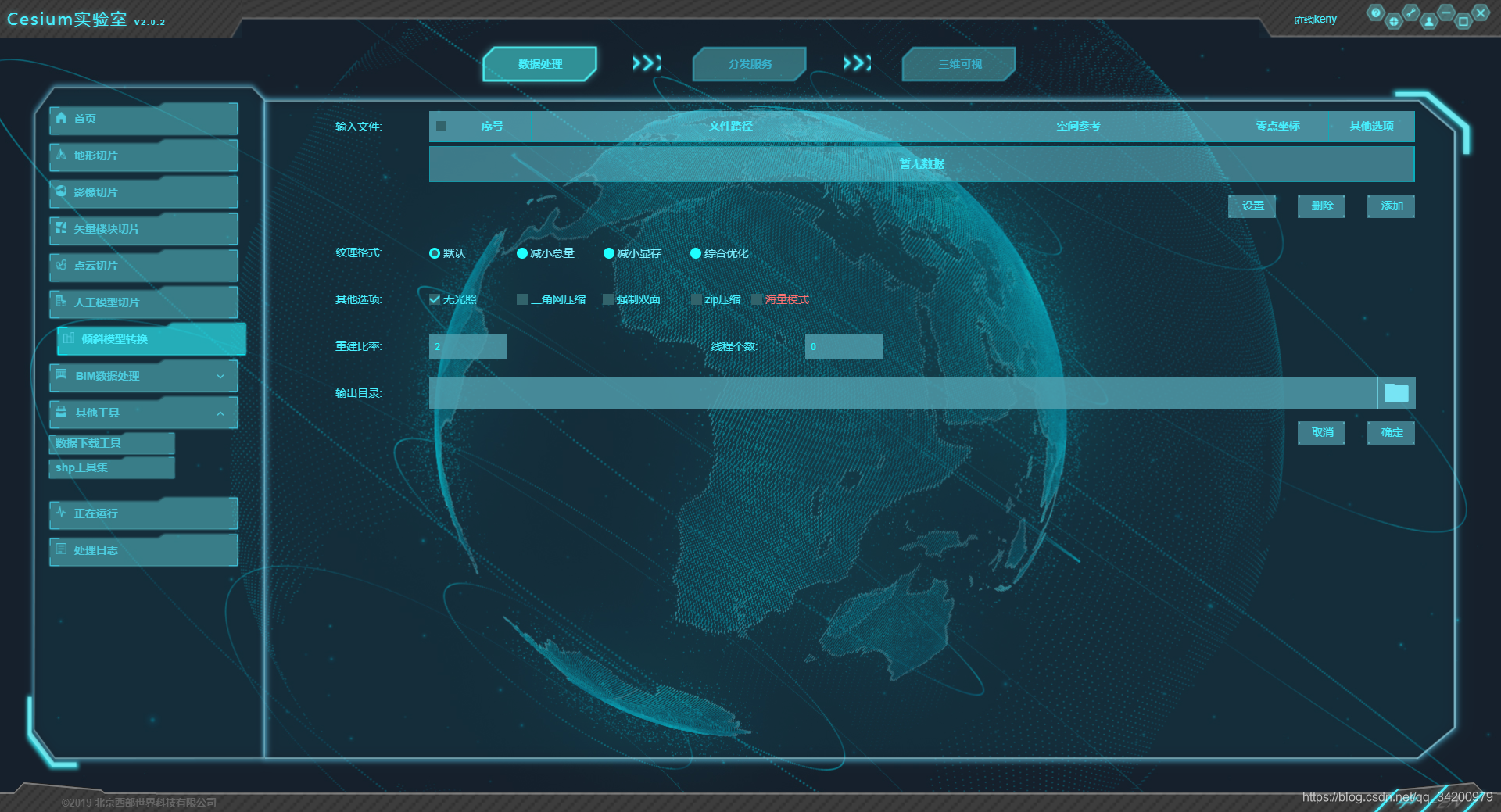This screenshot has width=1501, height=812.
Task: Open the help question-mark hexagon icon
Action: pos(1376,13)
